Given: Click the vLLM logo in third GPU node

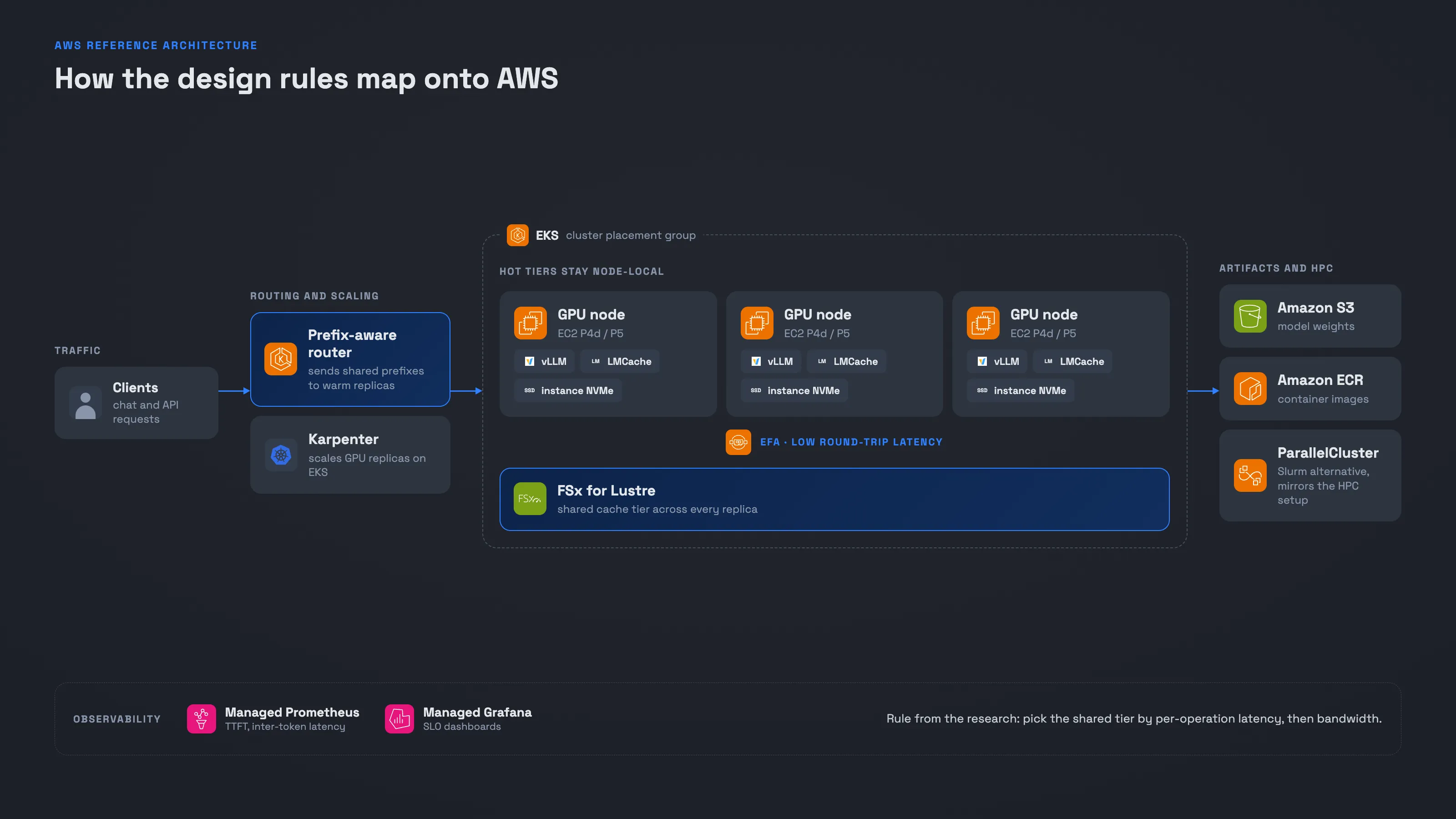Looking at the screenshot, I should tap(982, 361).
